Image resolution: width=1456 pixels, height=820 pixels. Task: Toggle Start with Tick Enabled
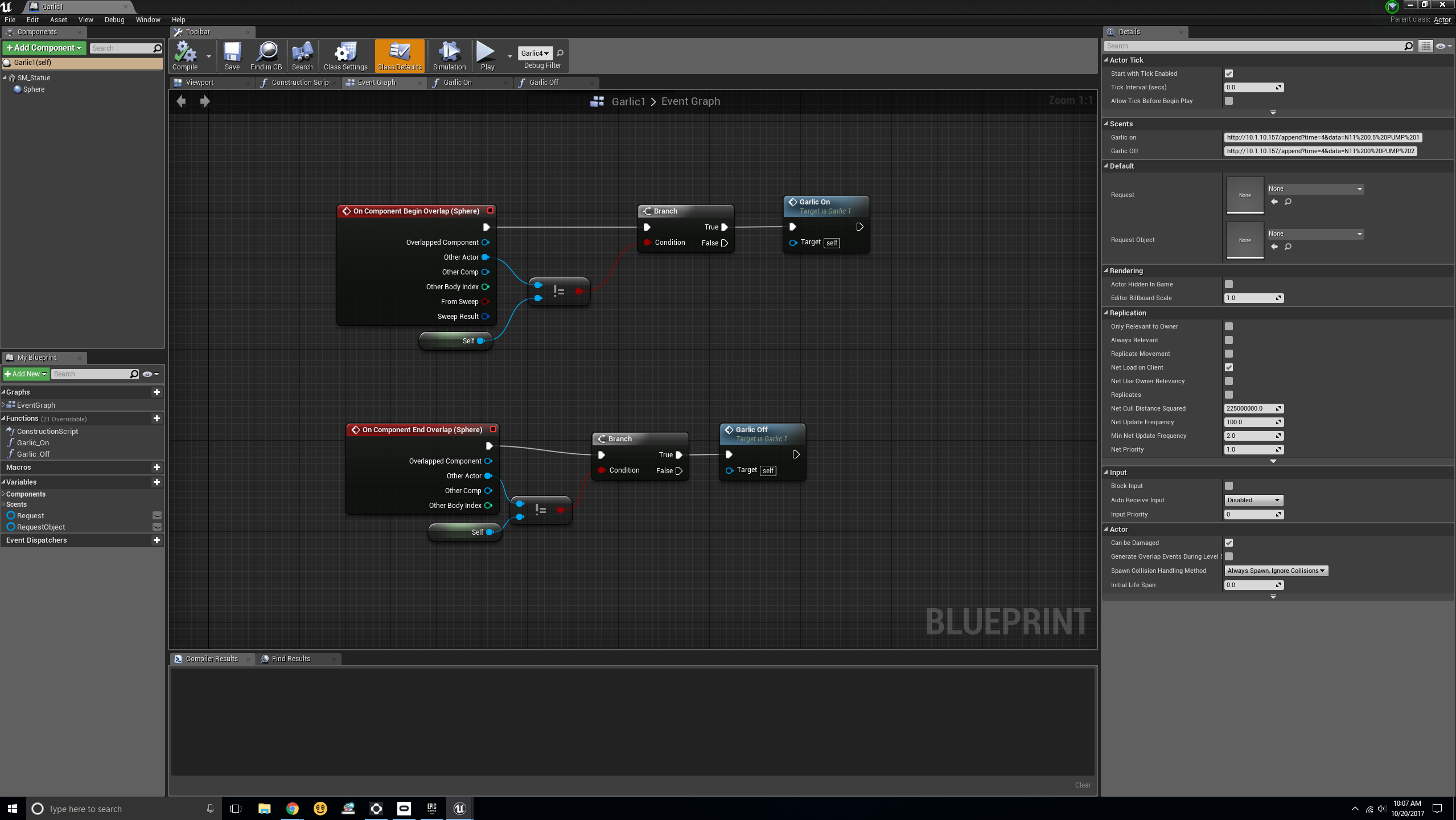(x=1229, y=73)
